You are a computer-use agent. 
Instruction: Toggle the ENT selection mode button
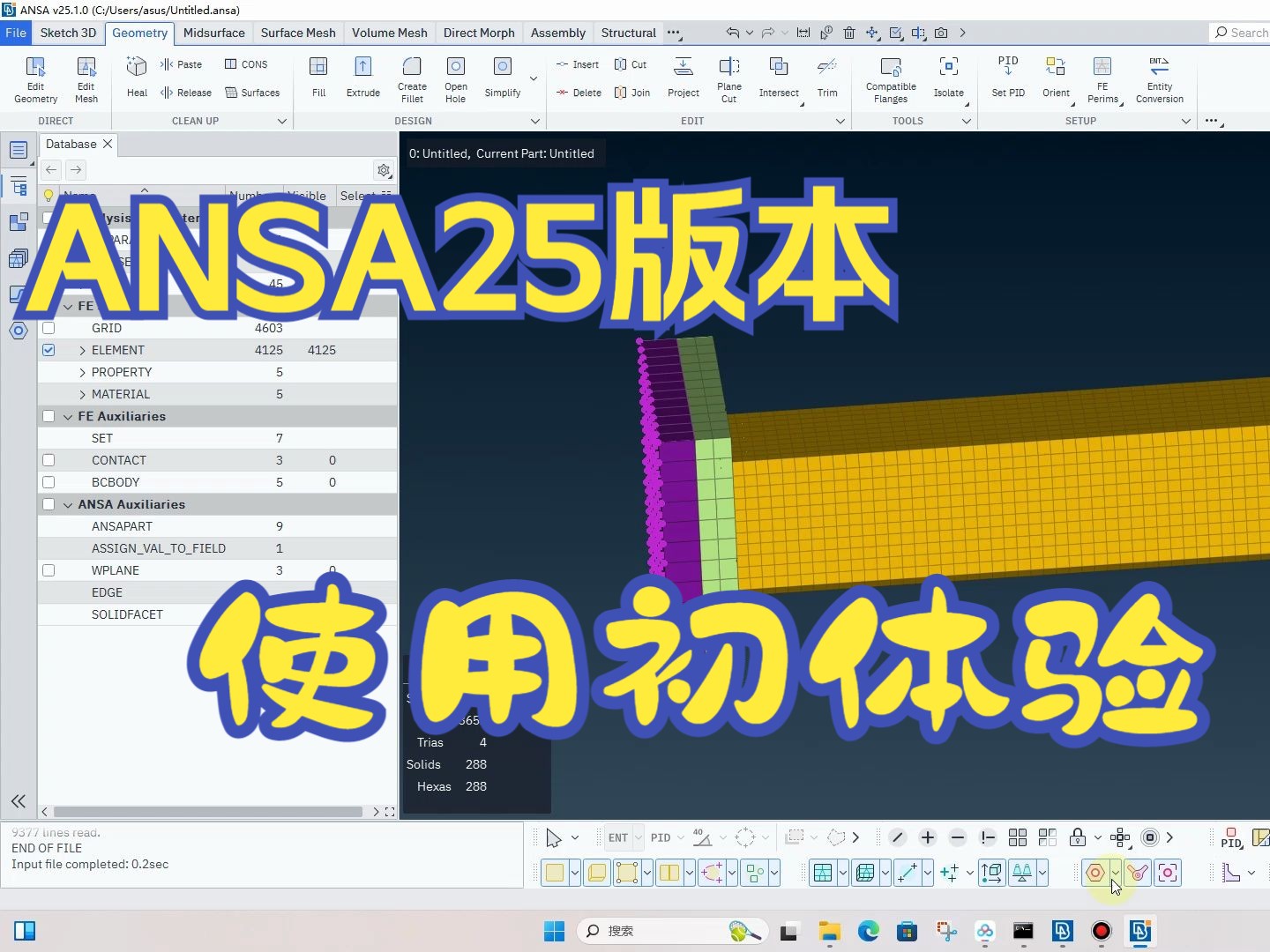point(618,837)
